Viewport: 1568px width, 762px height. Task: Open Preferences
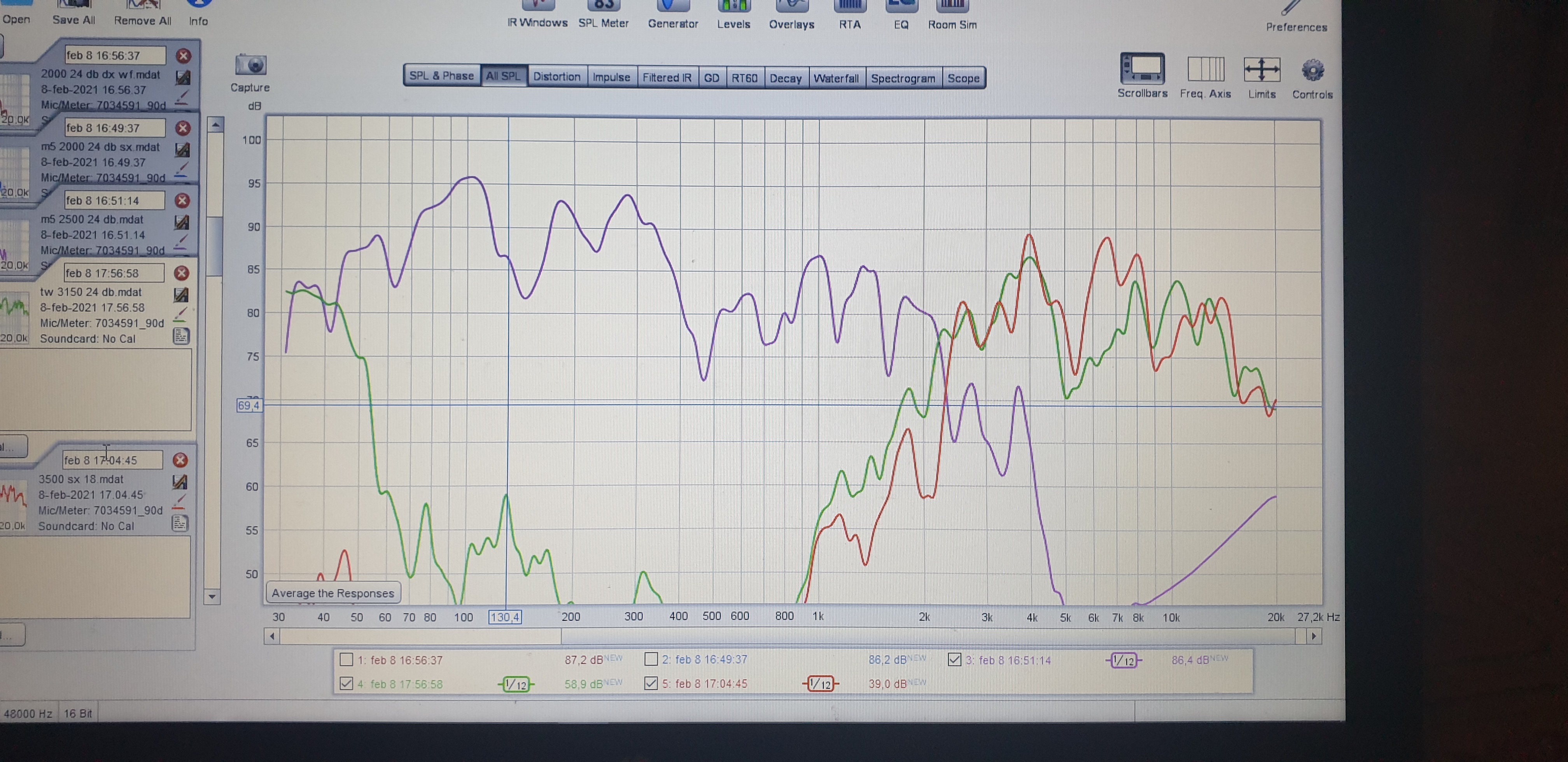(1297, 17)
